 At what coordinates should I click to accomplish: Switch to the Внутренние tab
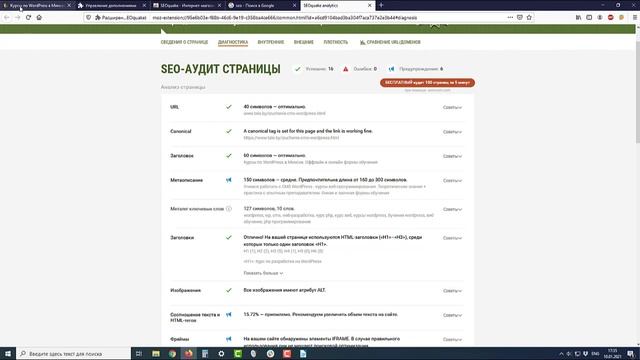tap(271, 42)
